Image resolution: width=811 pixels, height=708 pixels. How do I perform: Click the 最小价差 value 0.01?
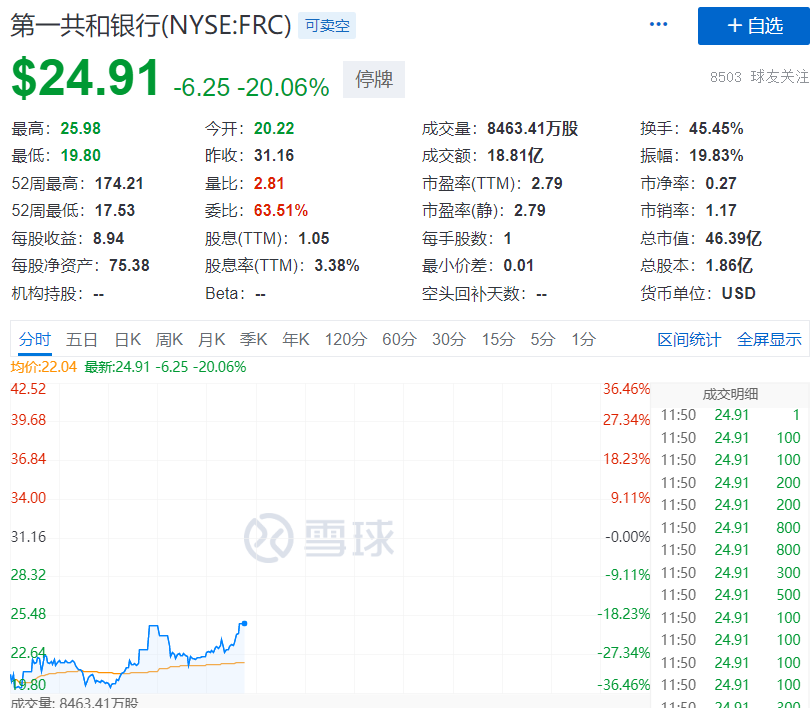518,265
